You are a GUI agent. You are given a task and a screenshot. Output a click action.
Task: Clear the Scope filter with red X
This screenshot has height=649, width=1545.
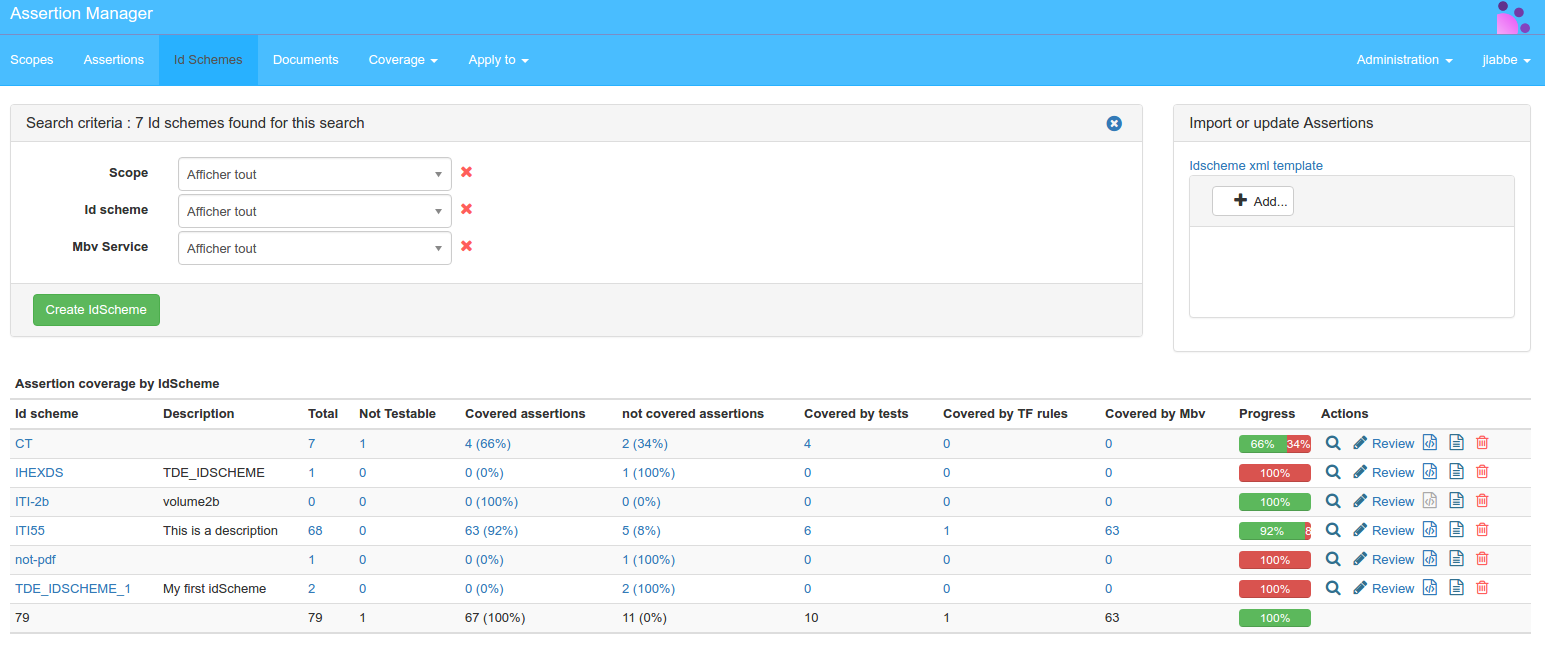coord(466,172)
